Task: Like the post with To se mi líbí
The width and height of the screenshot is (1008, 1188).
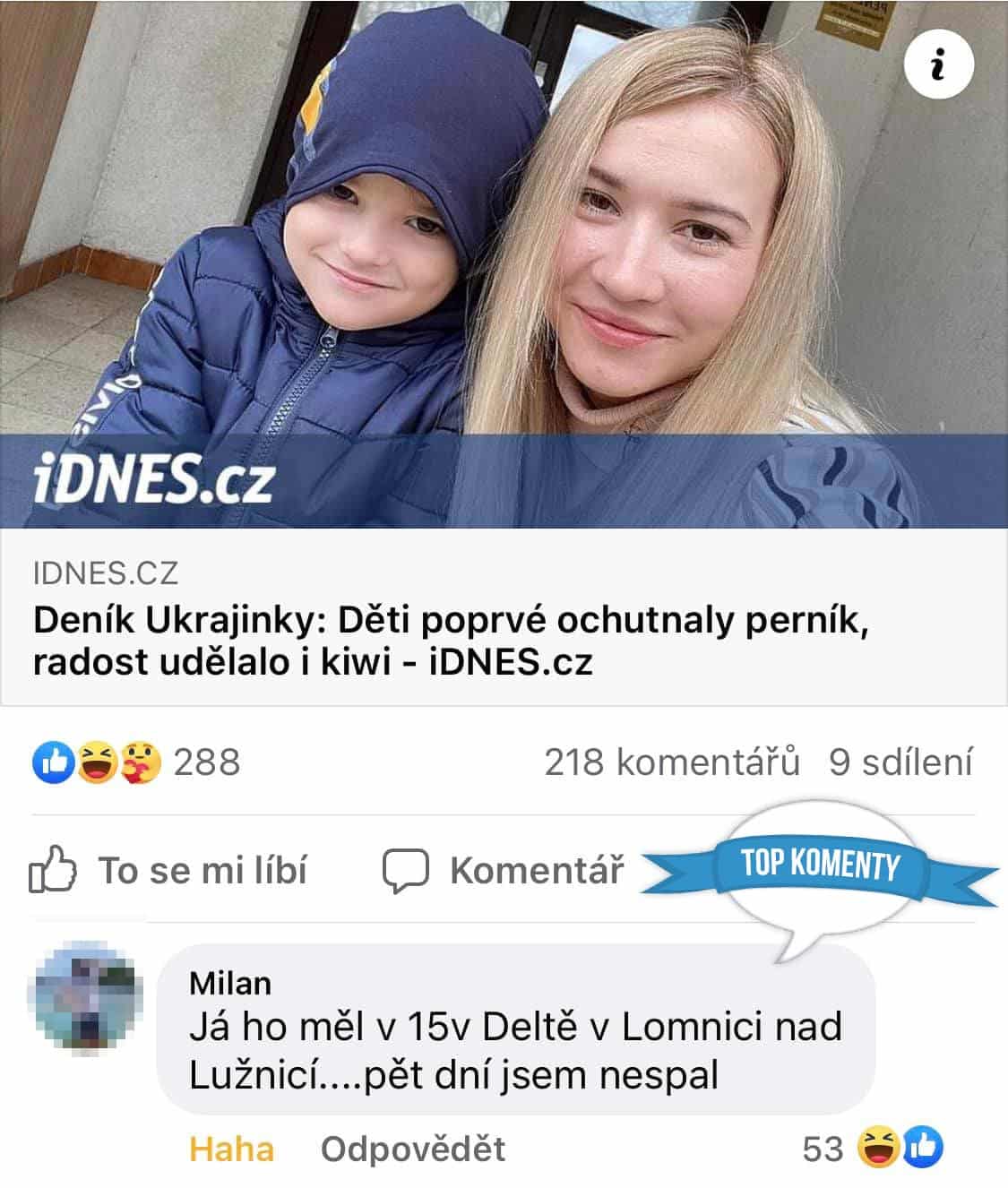Action: click(x=168, y=870)
